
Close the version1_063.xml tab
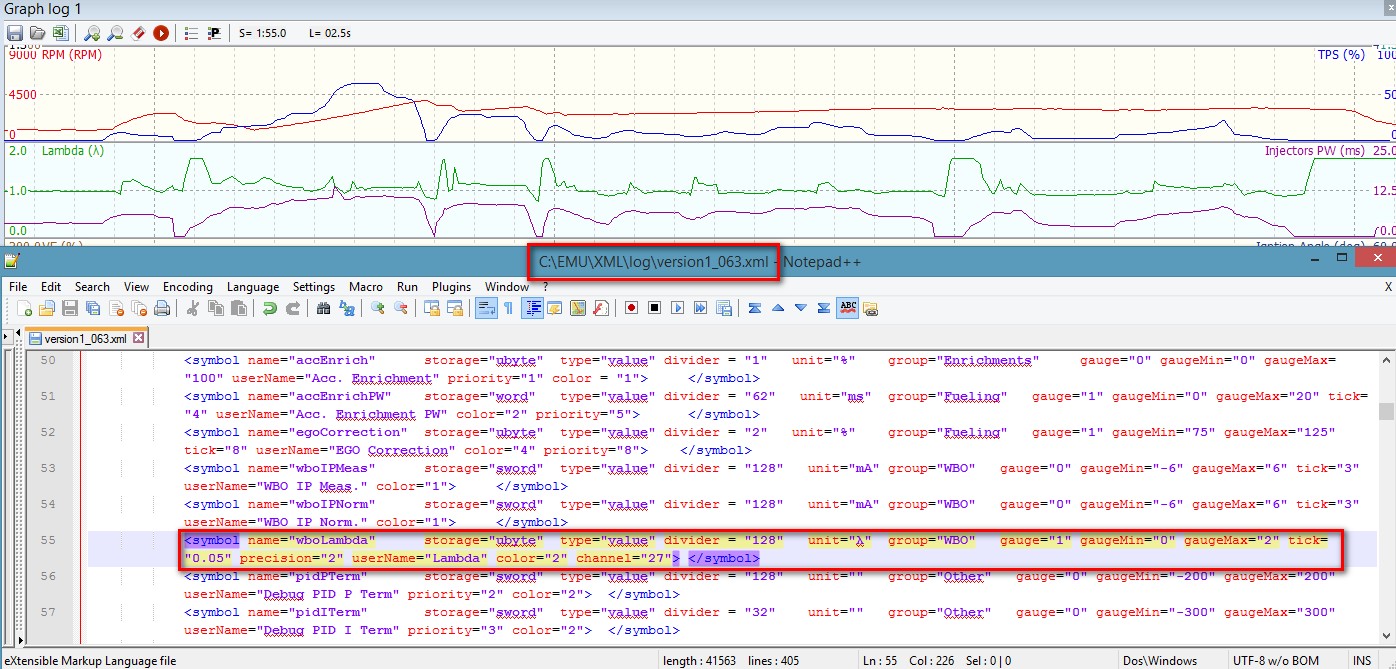coord(139,338)
